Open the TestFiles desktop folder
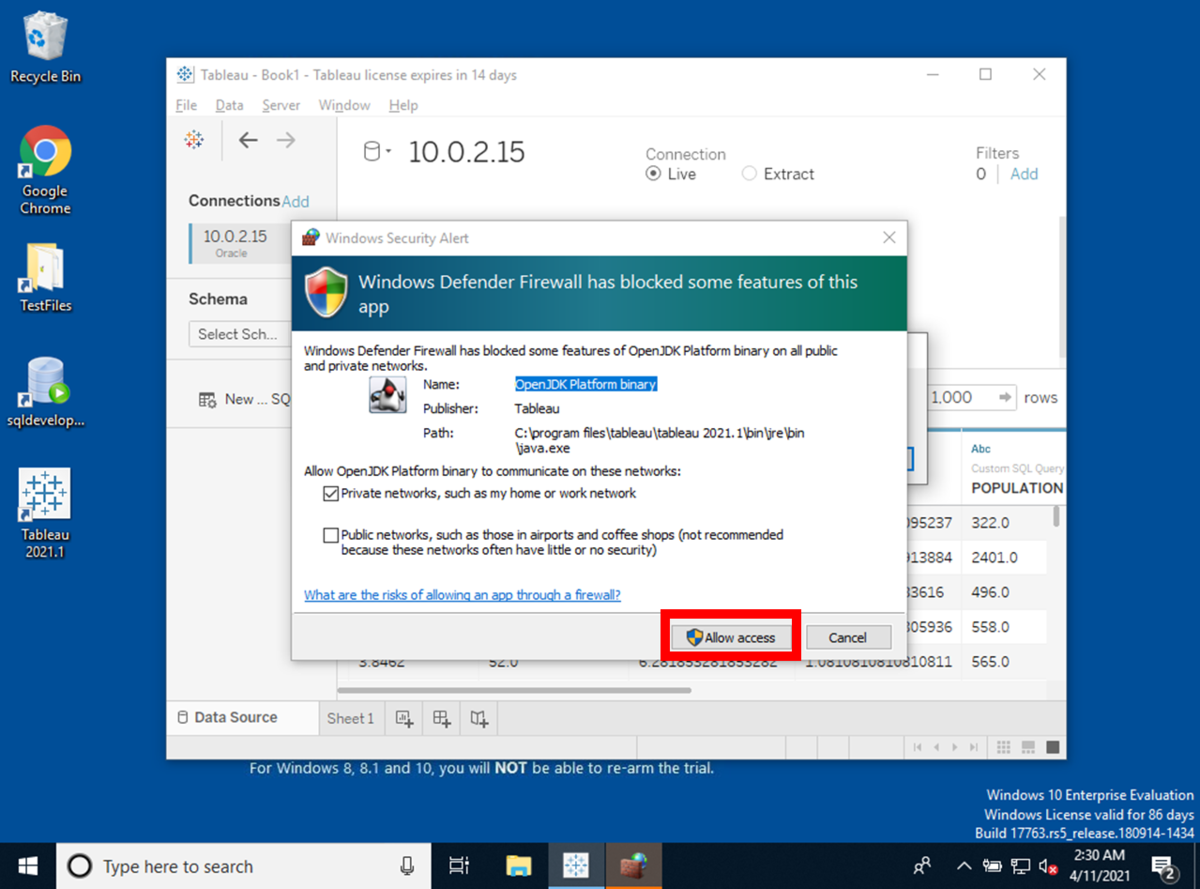 coord(45,278)
